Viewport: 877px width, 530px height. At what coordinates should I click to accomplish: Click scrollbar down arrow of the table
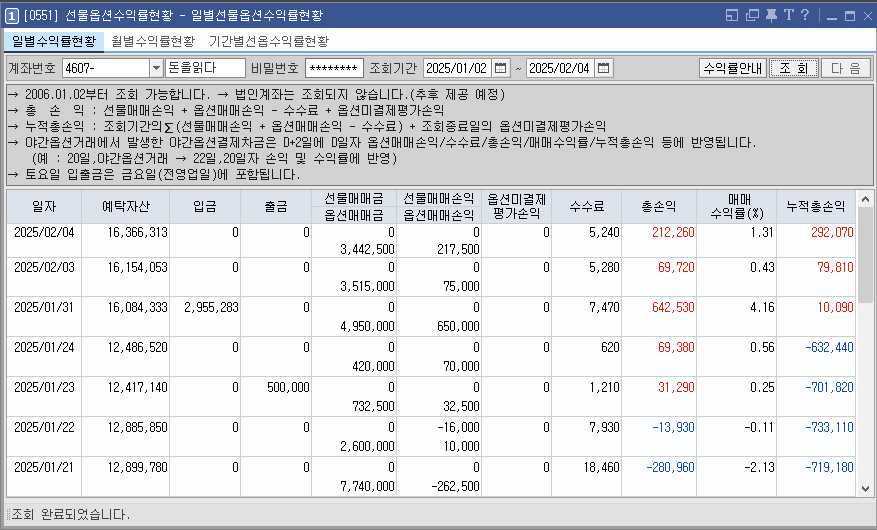pos(865,488)
